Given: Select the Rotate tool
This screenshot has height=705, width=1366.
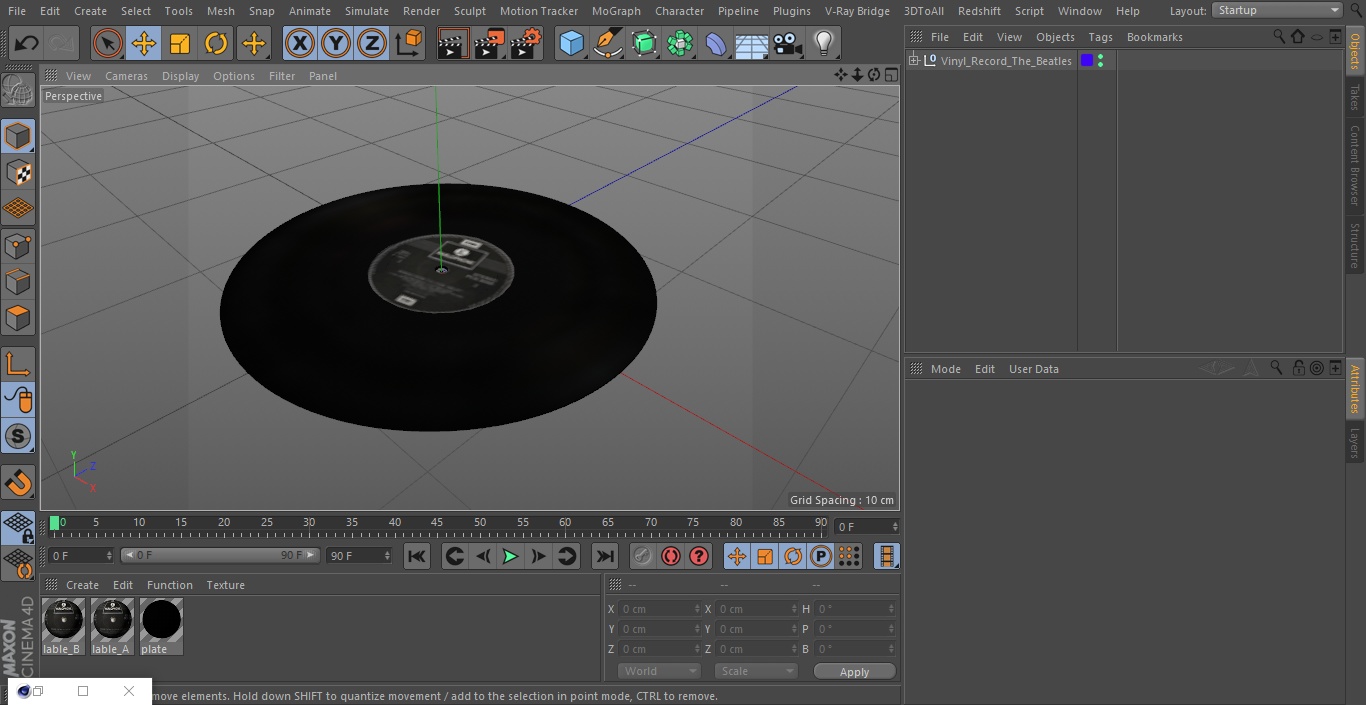Looking at the screenshot, I should click(216, 44).
